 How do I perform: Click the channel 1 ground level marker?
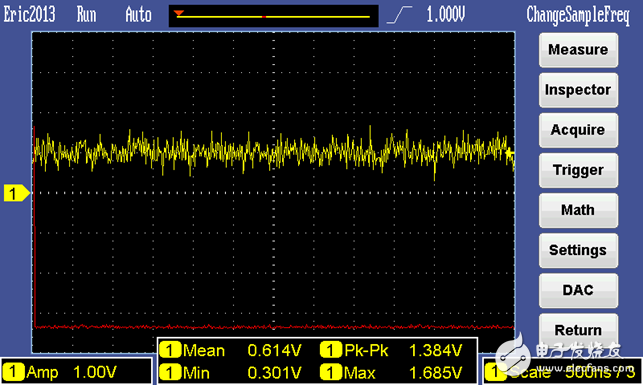(17, 193)
